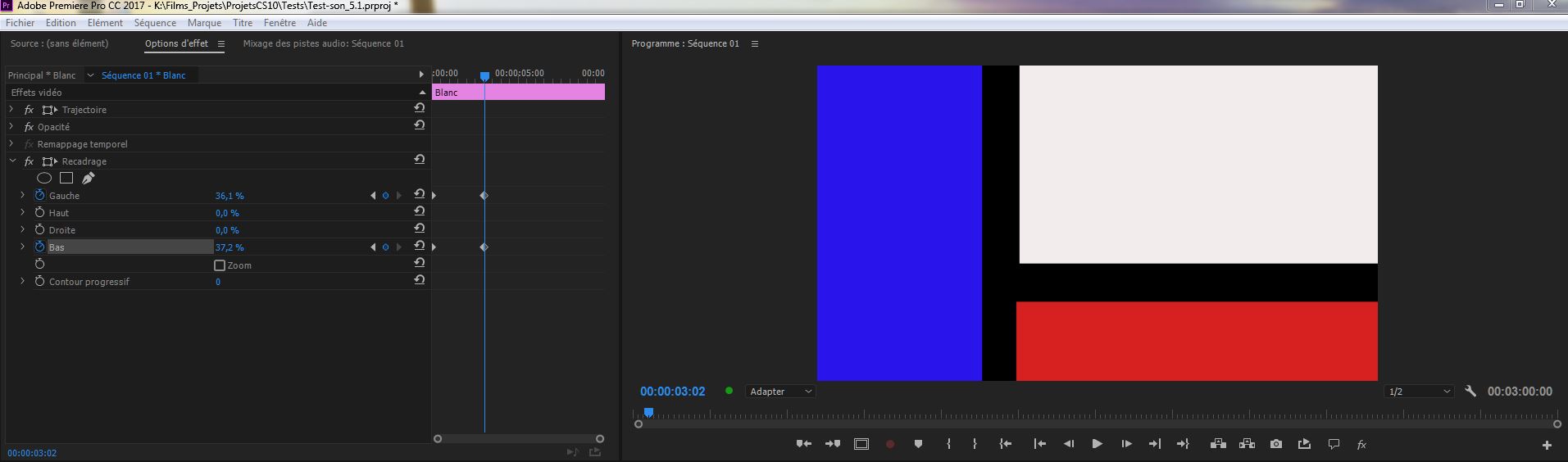Toggle the fx switch for Opacité
Viewport: 1568px width, 462px height.
coord(29,127)
